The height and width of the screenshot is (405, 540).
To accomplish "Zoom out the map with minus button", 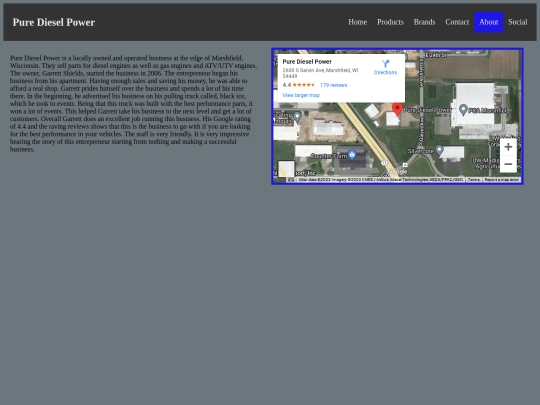I will tap(508, 164).
